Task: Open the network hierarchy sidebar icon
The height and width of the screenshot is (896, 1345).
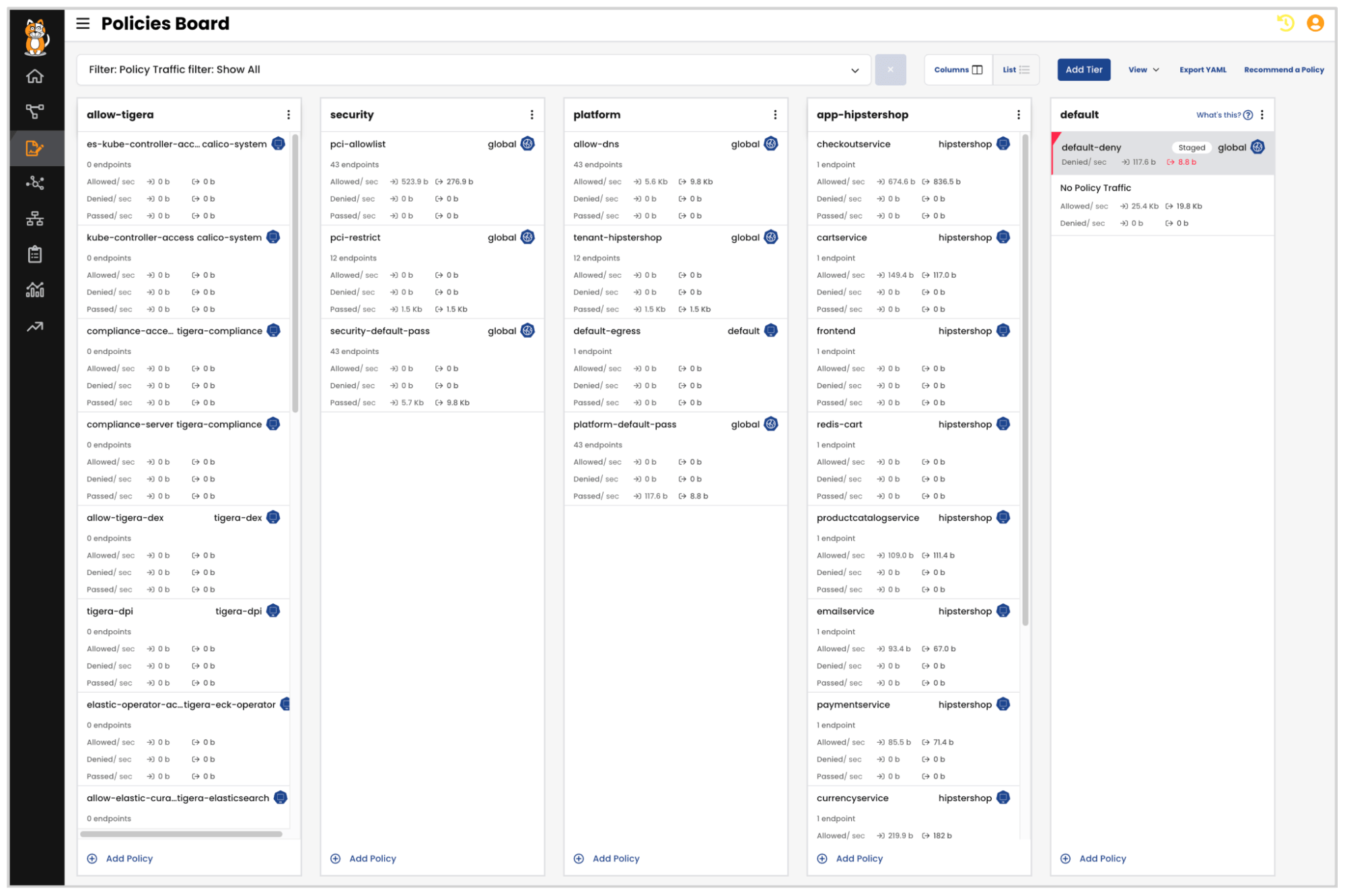Action: (35, 219)
